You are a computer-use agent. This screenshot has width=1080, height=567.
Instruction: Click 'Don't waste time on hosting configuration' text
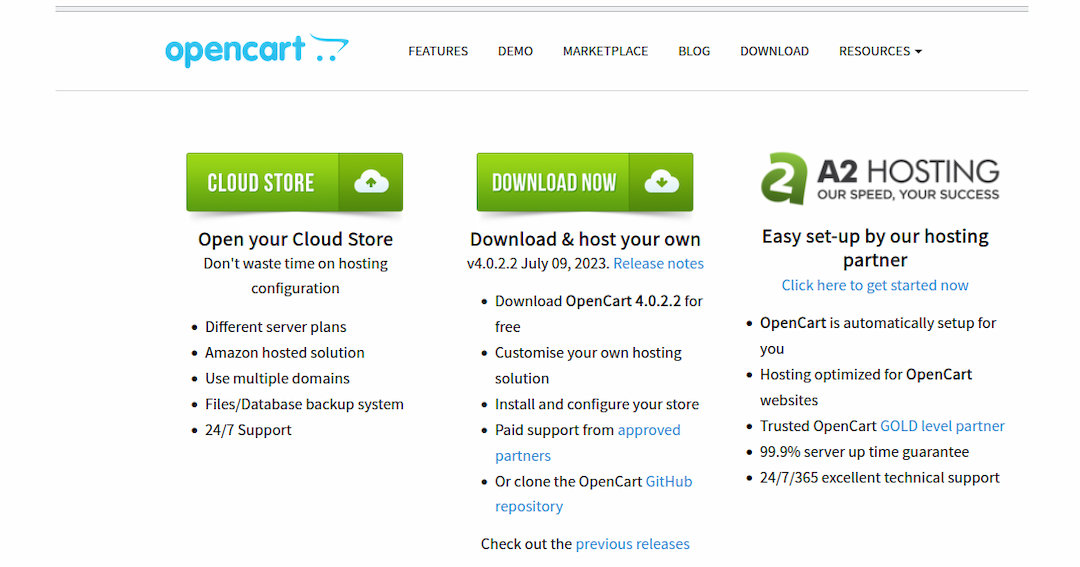pyautogui.click(x=295, y=276)
